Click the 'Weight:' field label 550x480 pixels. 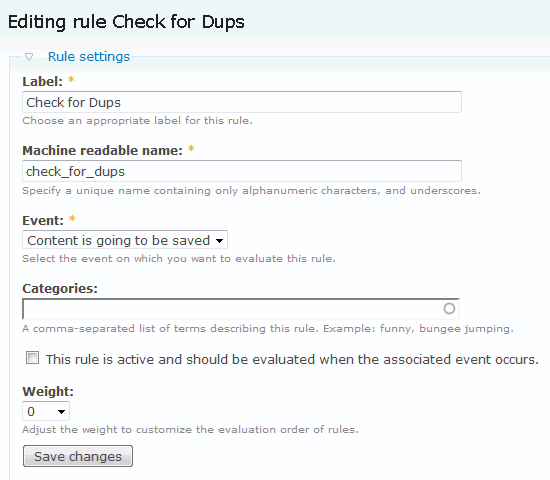(x=48, y=391)
